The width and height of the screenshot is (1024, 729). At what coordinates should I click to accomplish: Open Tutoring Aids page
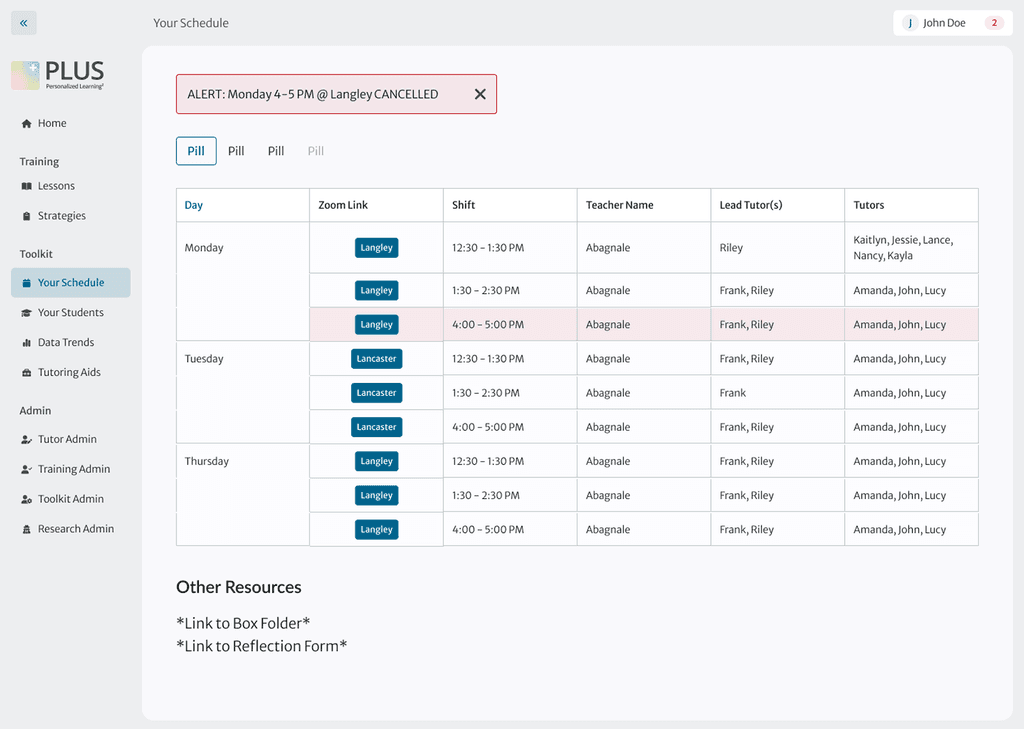pos(71,373)
